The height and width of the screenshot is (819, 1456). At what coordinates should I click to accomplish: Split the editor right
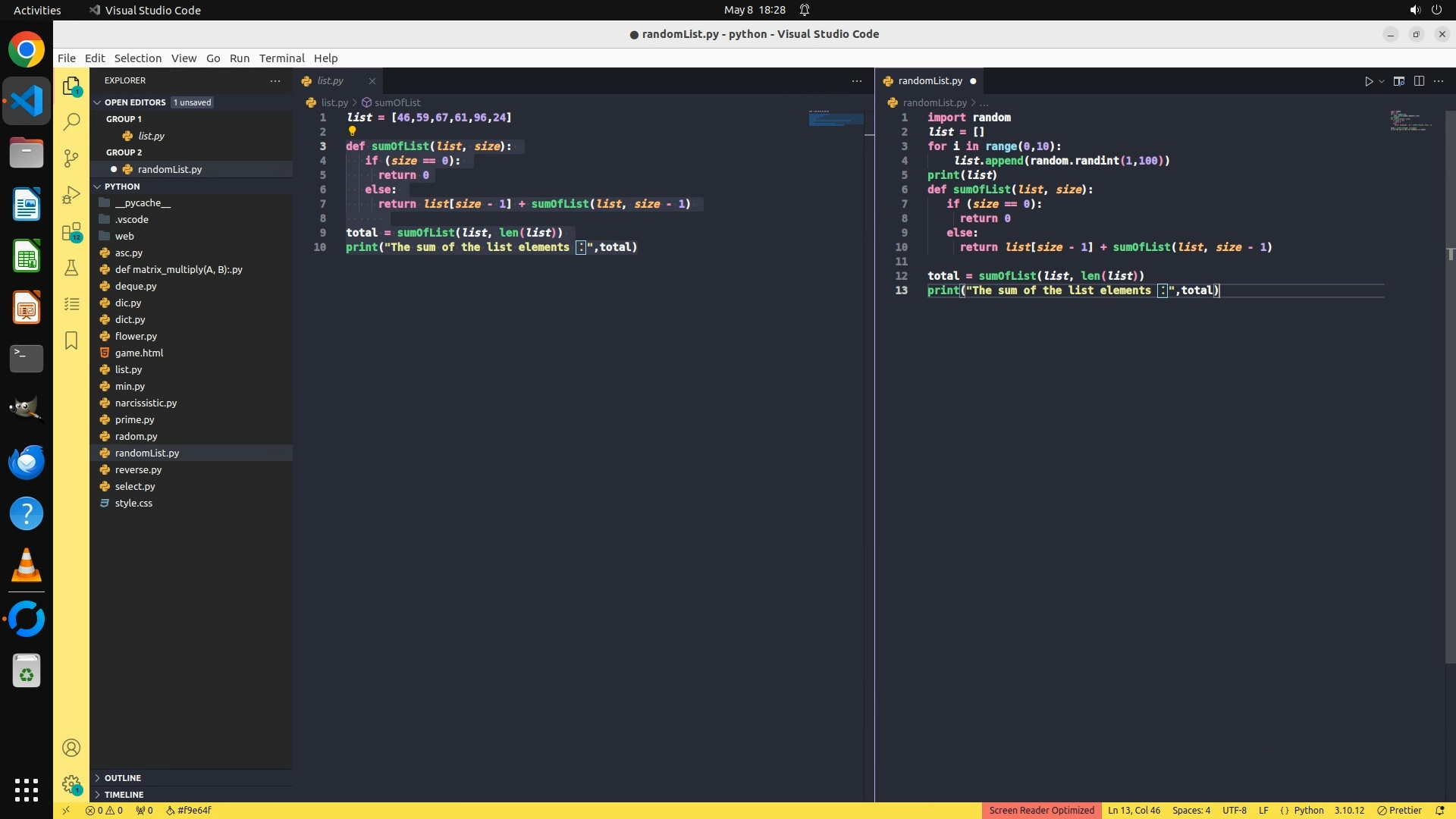pyautogui.click(x=1419, y=81)
